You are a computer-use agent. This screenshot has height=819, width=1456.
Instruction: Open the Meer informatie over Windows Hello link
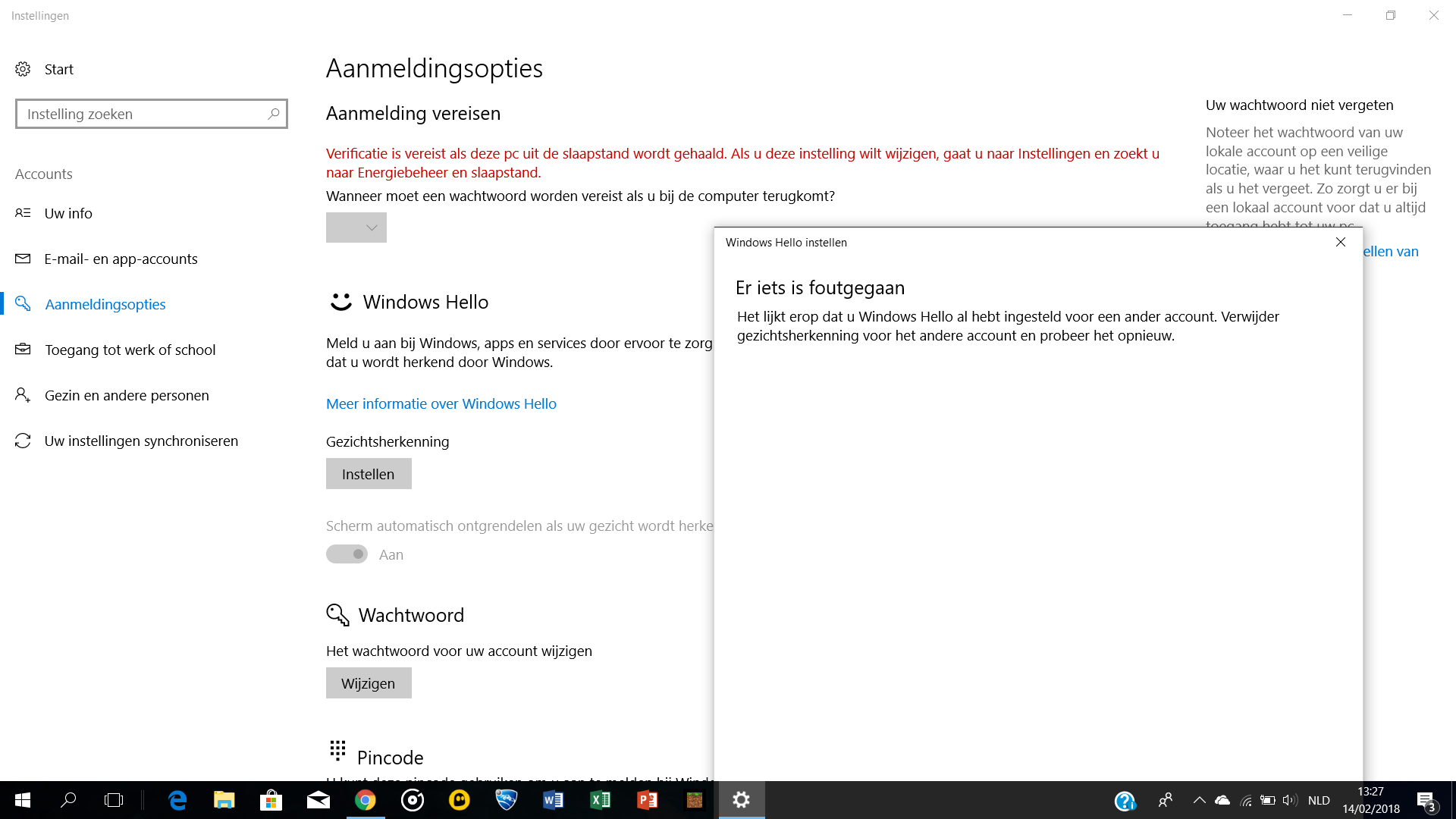click(x=441, y=403)
